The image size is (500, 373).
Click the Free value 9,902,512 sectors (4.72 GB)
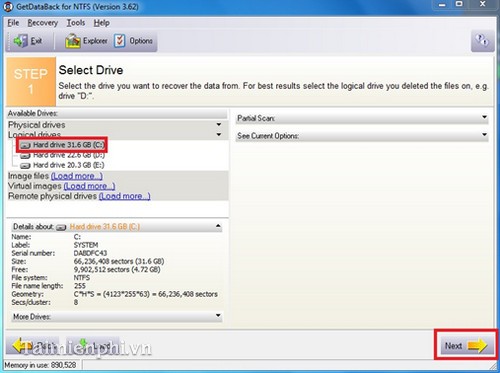(x=117, y=269)
